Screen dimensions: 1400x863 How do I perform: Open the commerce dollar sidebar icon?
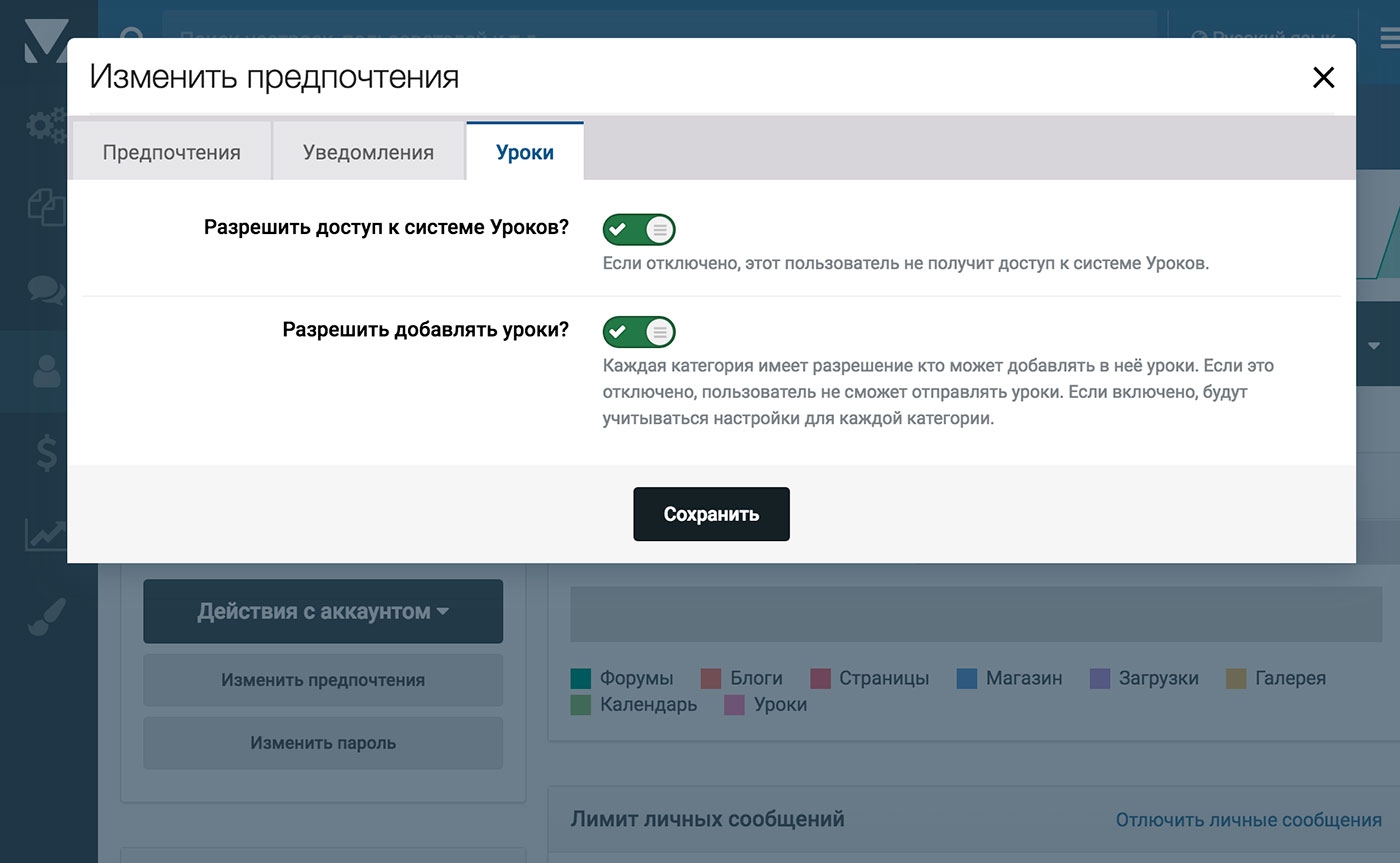tap(46, 452)
